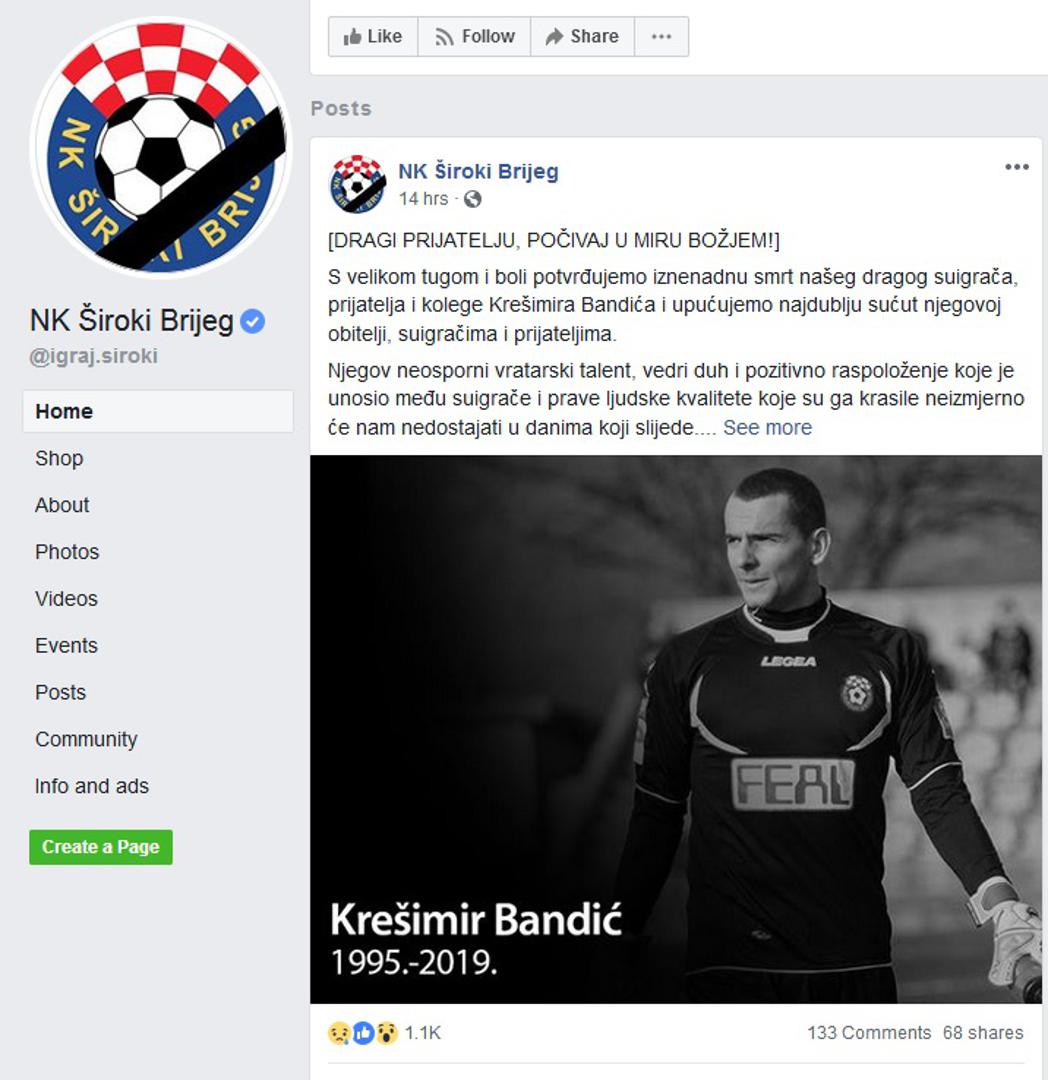Share the page using Share button

[x=583, y=37]
